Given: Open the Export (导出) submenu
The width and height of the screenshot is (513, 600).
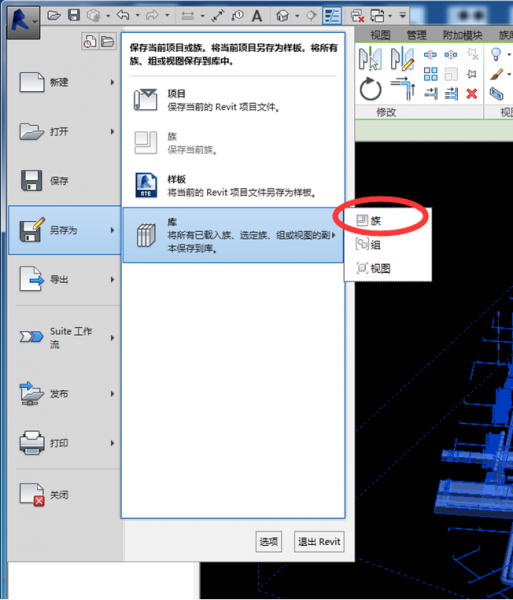Looking at the screenshot, I should (x=64, y=279).
